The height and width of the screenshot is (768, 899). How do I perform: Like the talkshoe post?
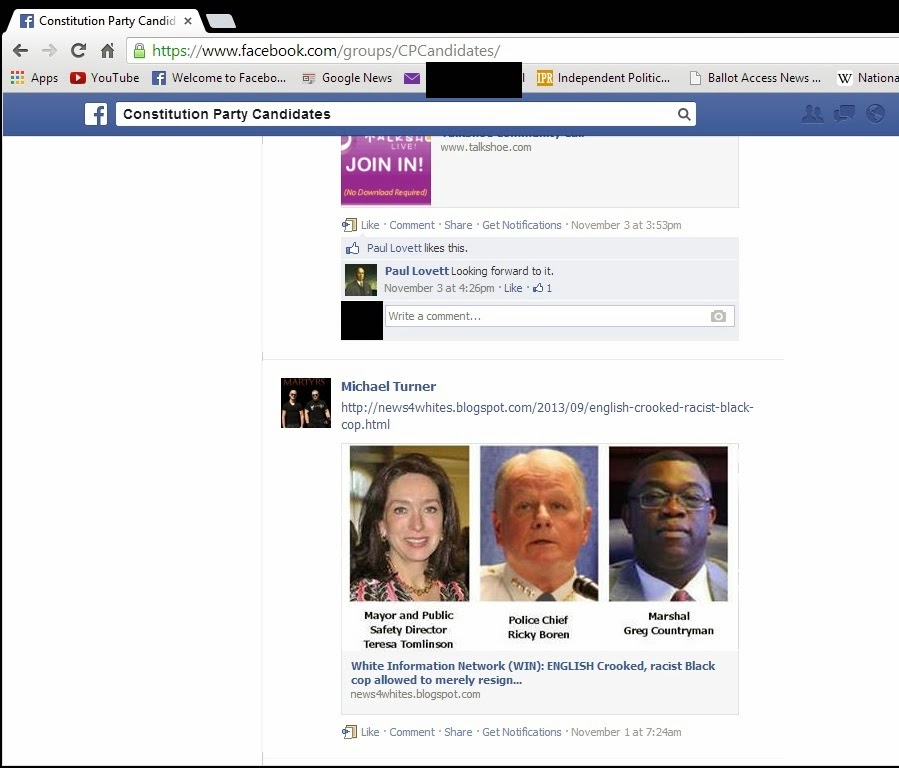[x=370, y=225]
